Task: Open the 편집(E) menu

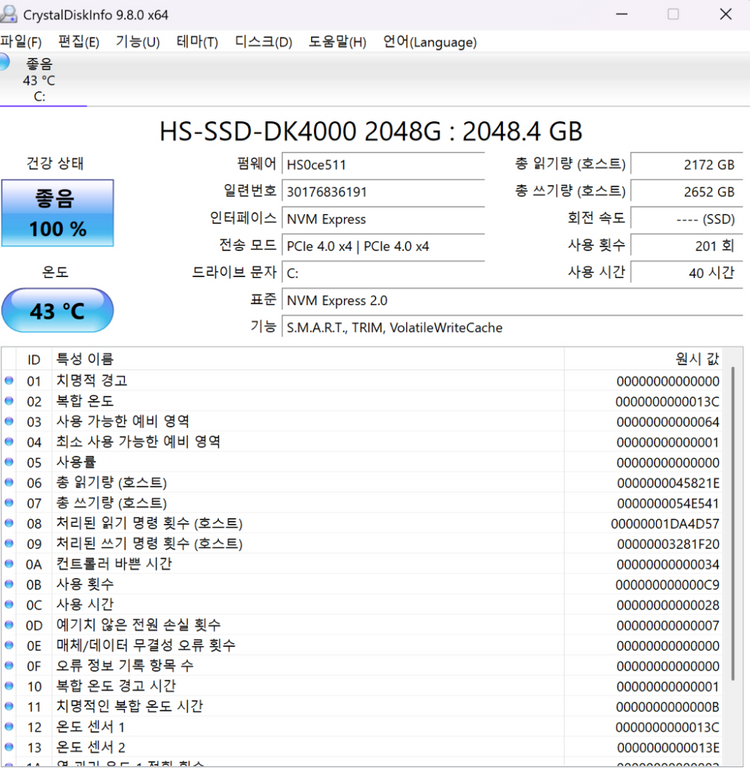Action: point(78,42)
